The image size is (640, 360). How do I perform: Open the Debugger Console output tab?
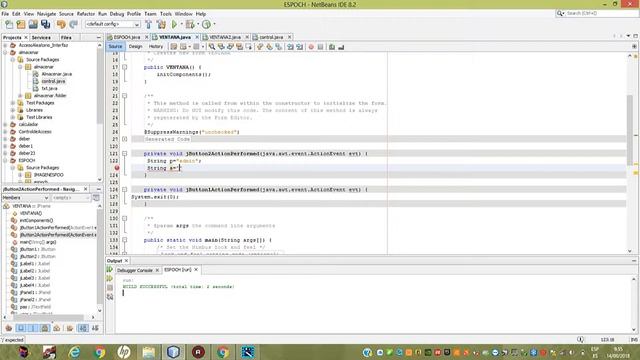point(134,270)
